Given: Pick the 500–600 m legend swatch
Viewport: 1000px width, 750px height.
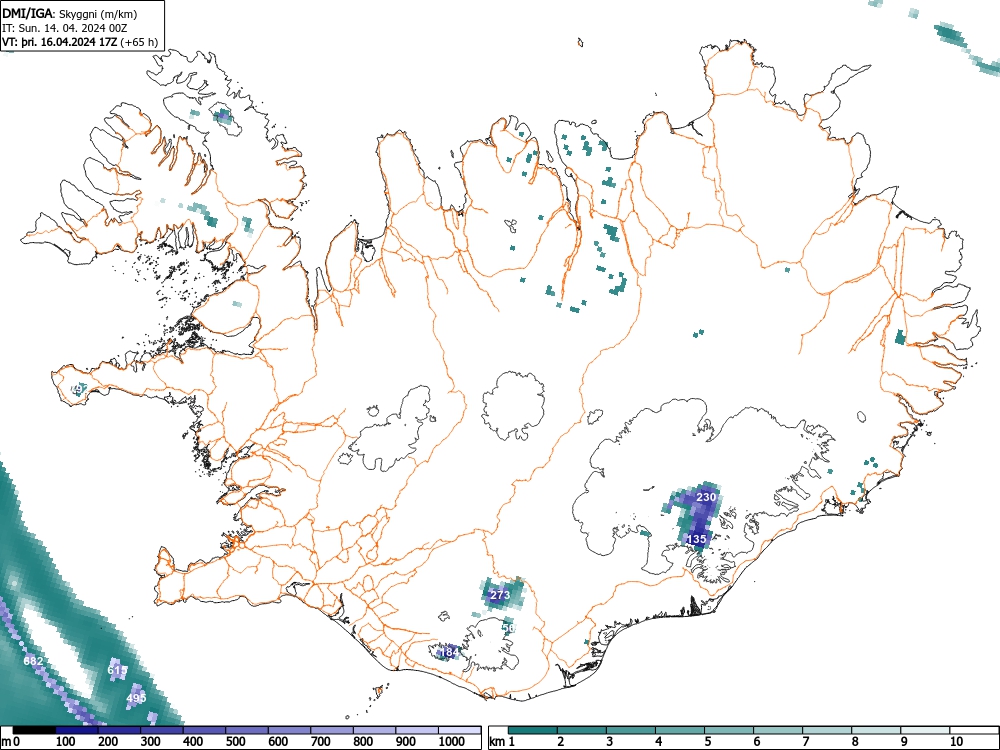Looking at the screenshot, I should 247,730.
